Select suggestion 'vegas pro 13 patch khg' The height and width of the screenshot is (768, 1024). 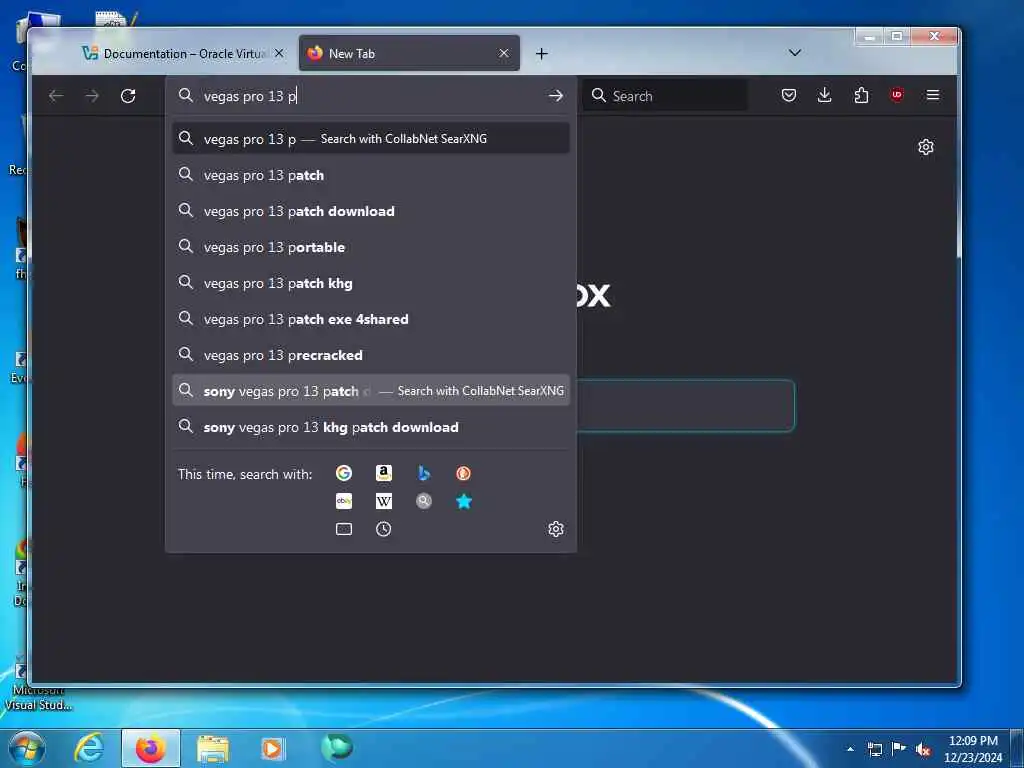(371, 283)
